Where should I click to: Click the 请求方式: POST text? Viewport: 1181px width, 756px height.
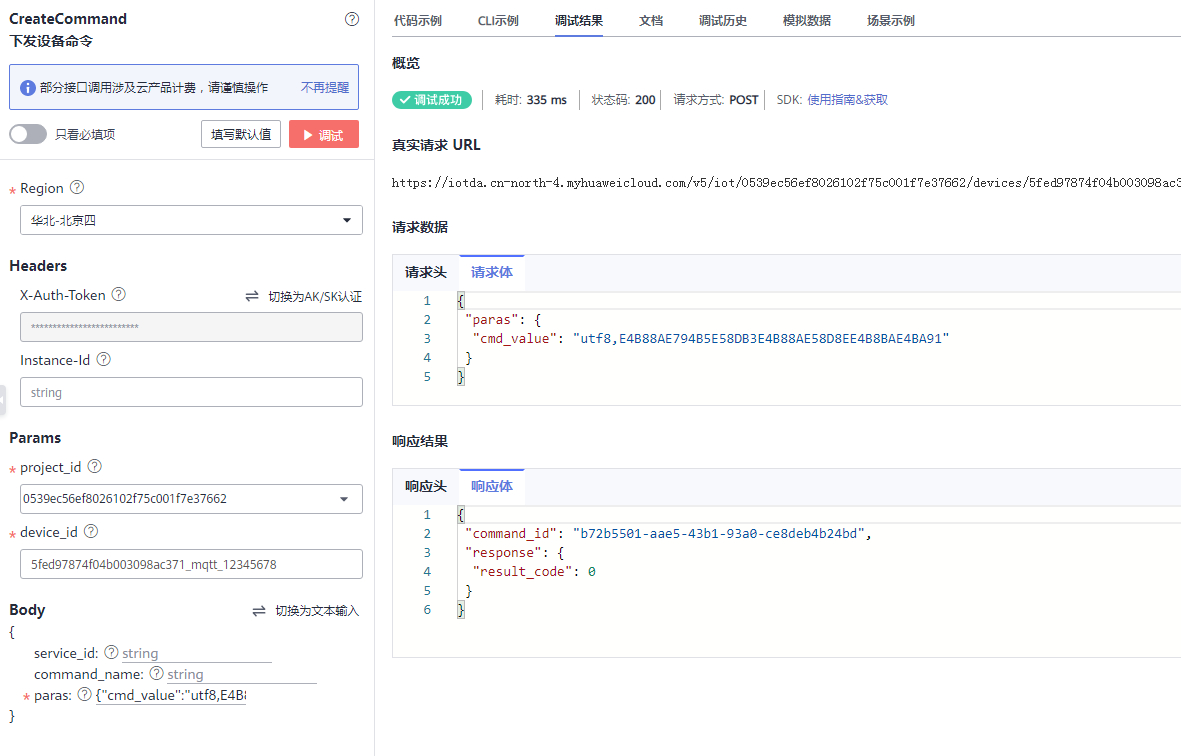click(x=716, y=99)
